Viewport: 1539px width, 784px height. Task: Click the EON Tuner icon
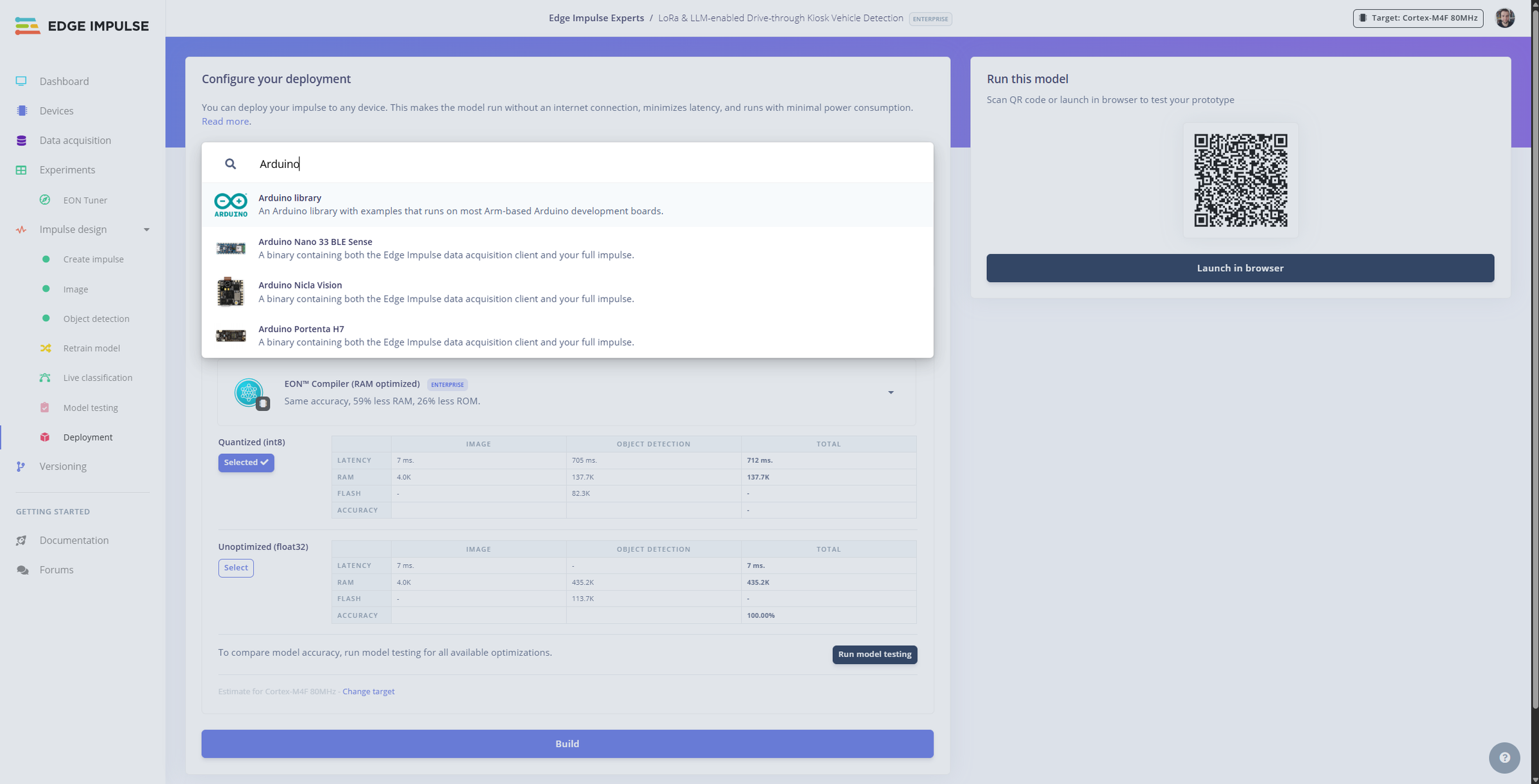coord(45,200)
